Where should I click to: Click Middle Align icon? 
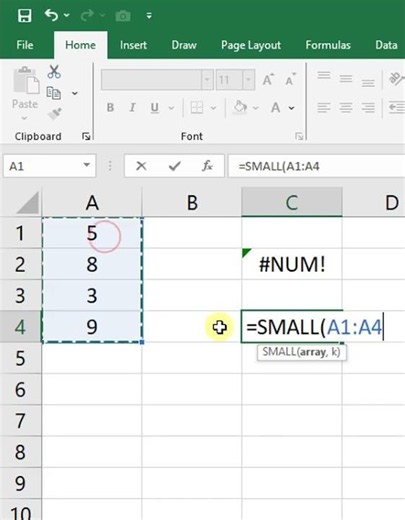346,79
